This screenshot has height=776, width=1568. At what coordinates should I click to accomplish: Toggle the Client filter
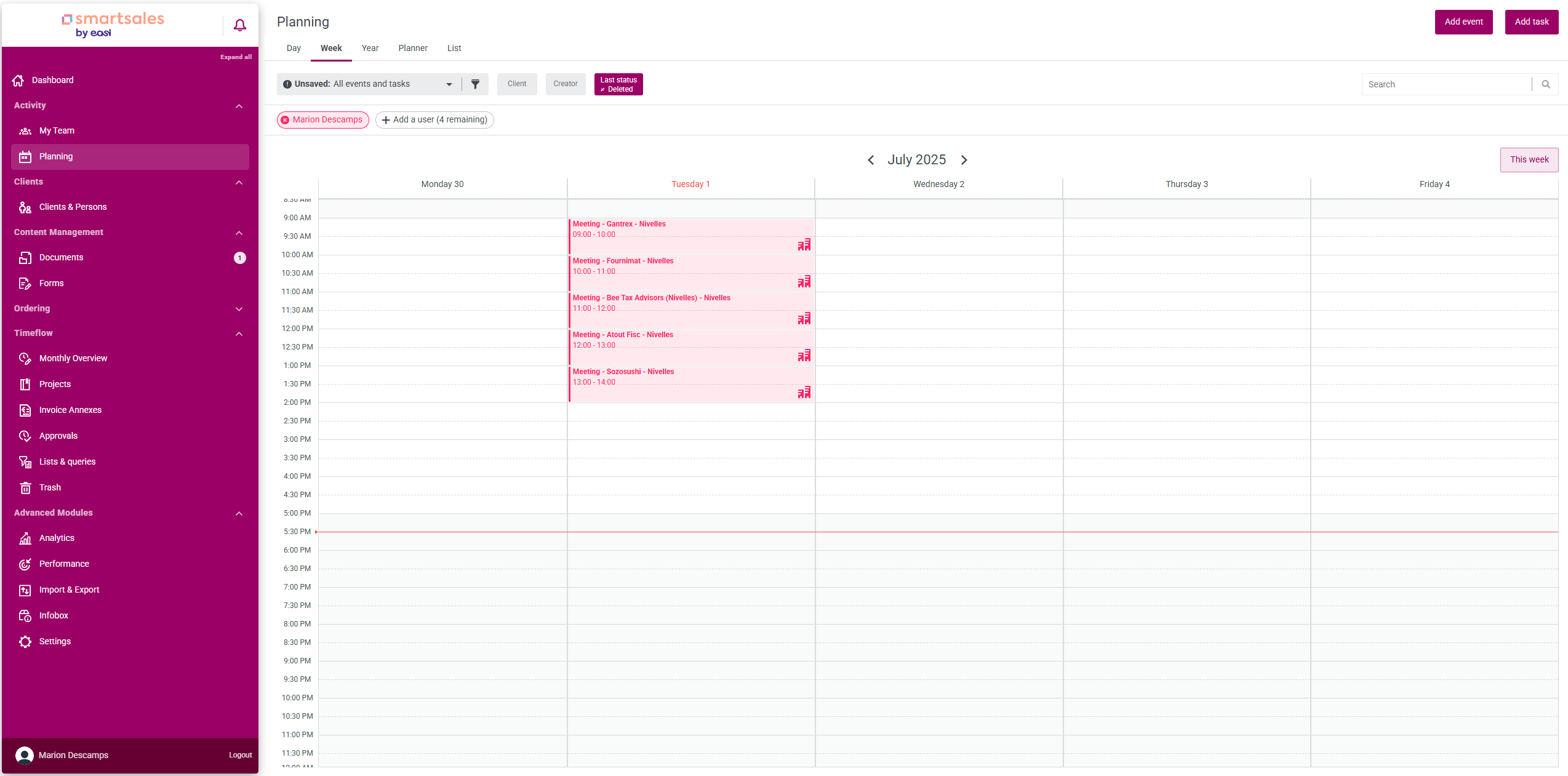point(517,84)
